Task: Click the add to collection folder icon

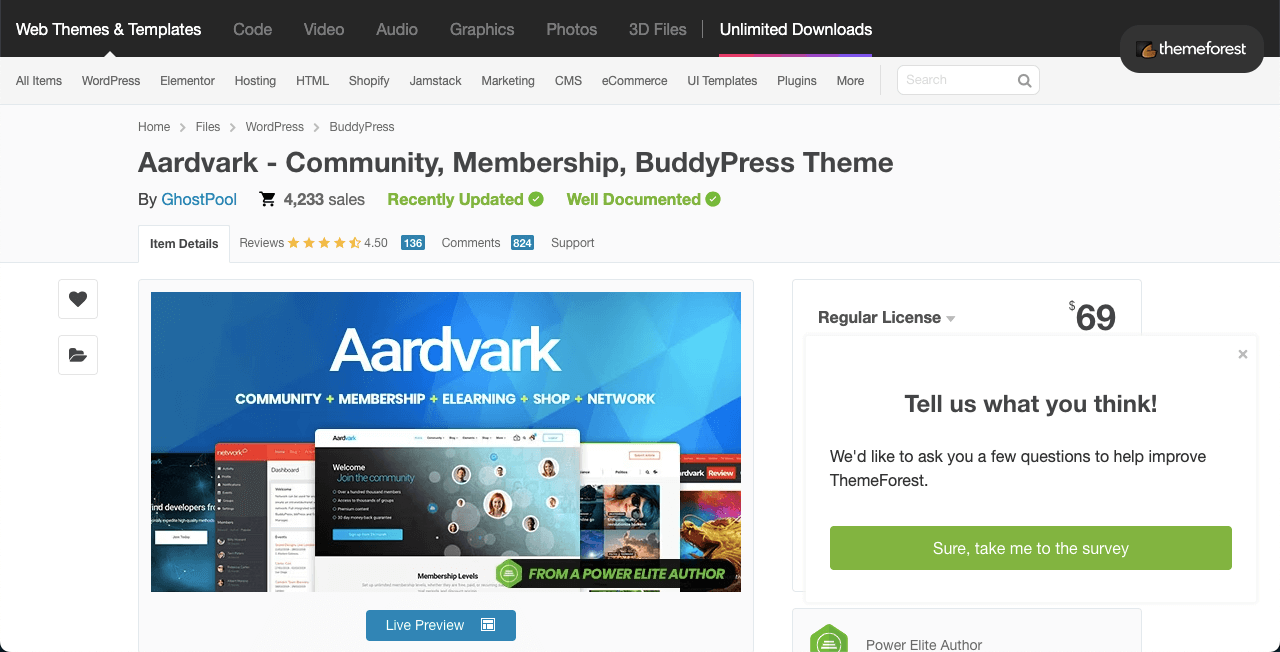Action: [x=78, y=355]
